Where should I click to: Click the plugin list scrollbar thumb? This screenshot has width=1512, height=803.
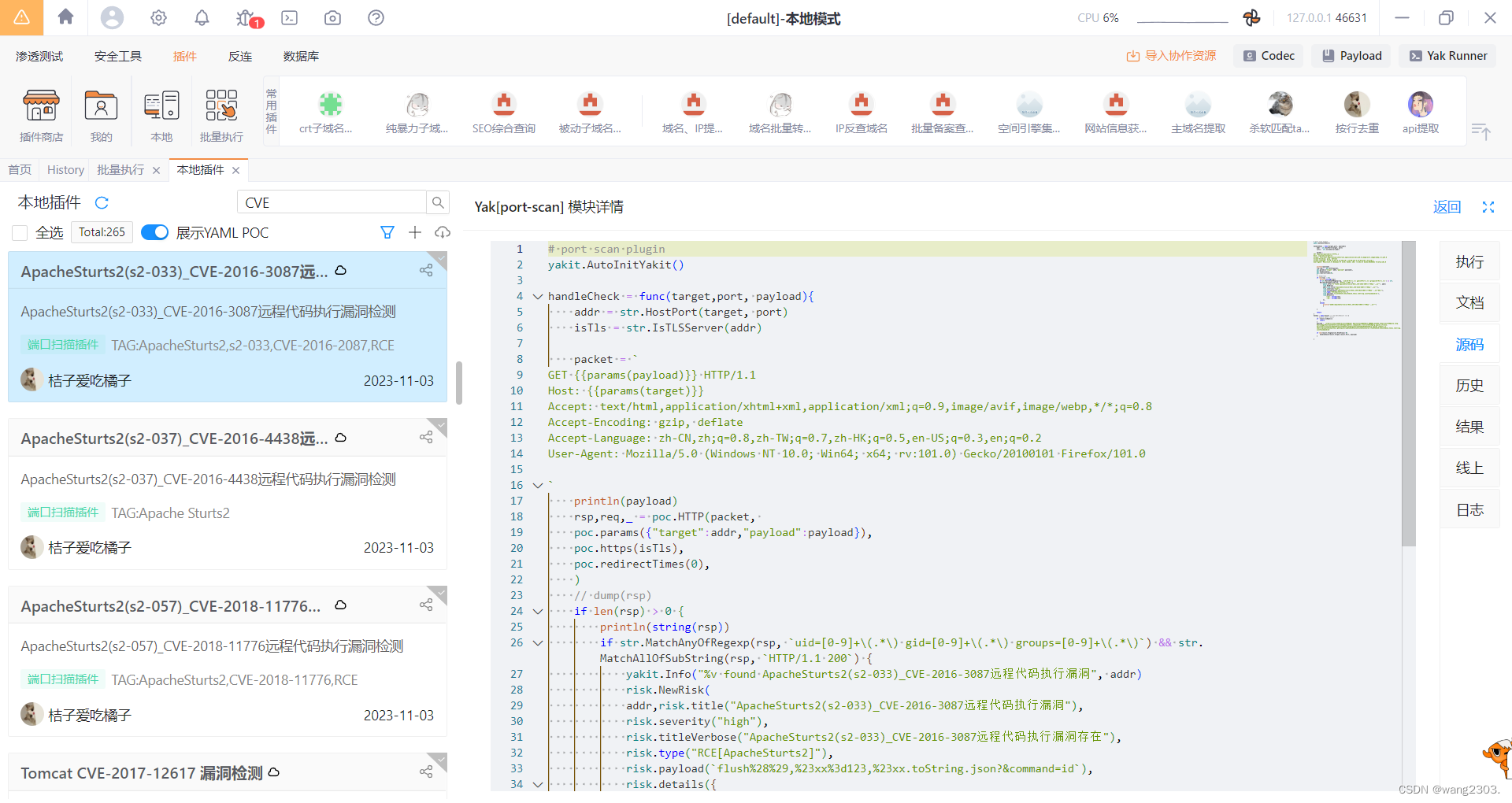[459, 383]
